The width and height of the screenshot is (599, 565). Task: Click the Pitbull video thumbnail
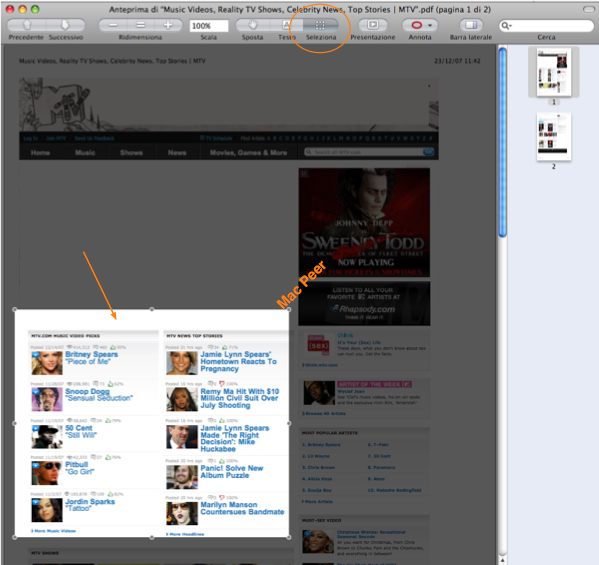(47, 473)
